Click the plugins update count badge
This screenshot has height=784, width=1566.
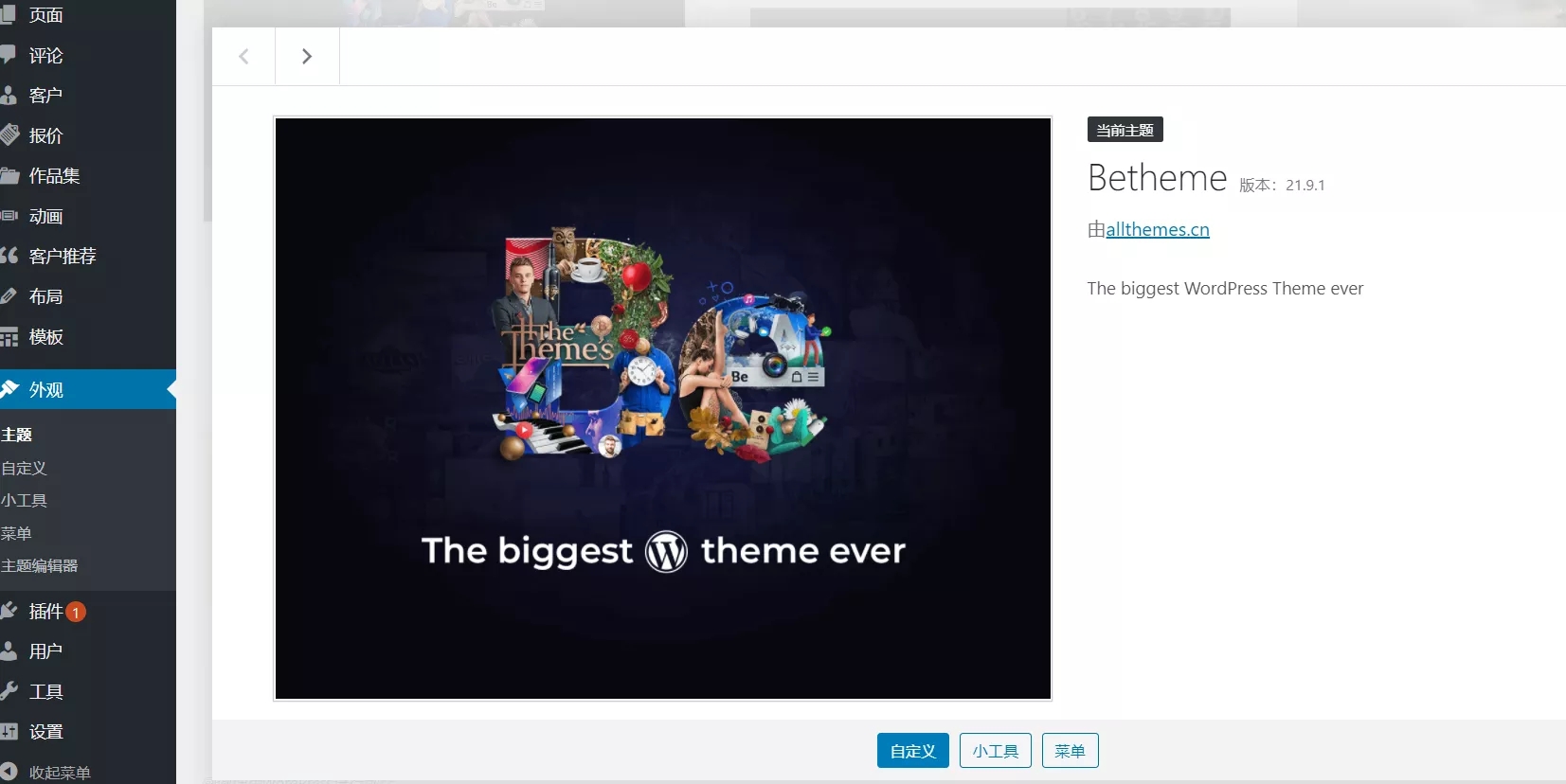click(x=76, y=613)
